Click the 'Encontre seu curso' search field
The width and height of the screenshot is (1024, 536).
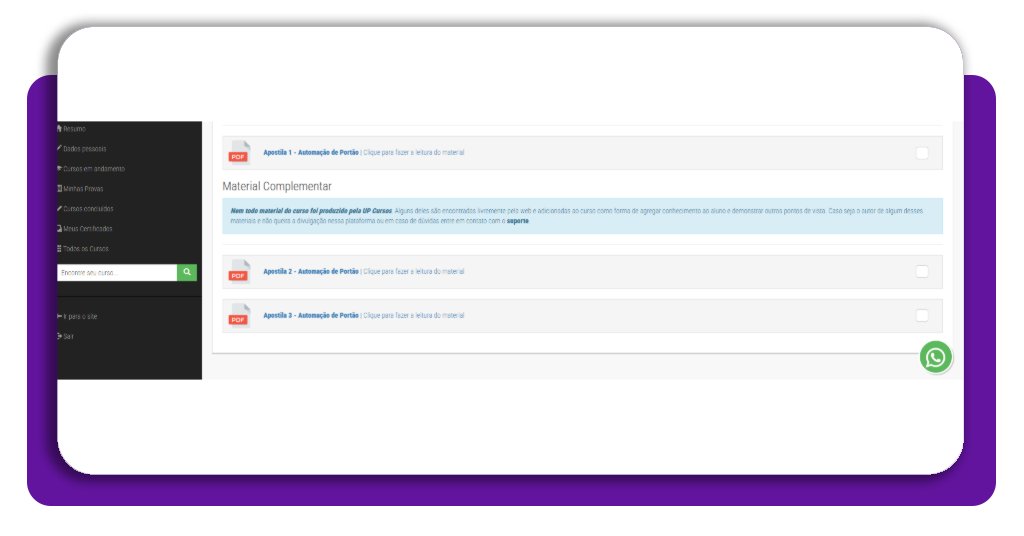point(117,273)
